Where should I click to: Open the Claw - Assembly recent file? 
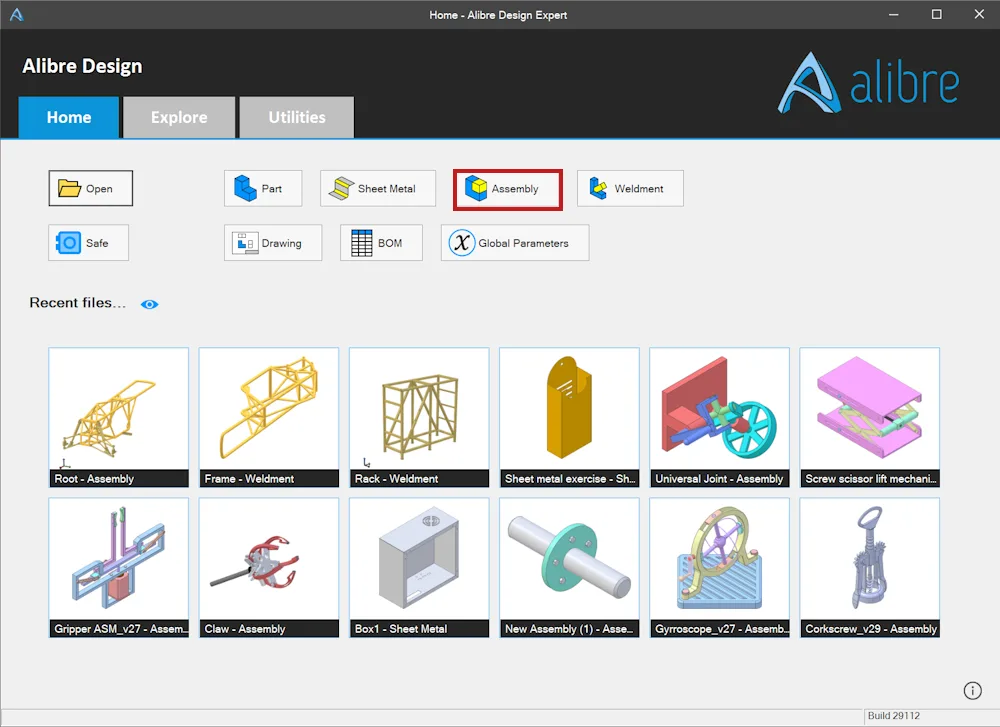[x=268, y=568]
